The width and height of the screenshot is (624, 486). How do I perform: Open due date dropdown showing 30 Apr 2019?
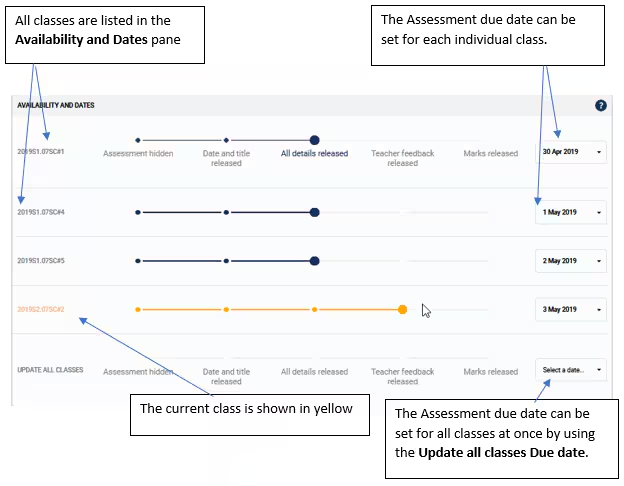pos(571,152)
